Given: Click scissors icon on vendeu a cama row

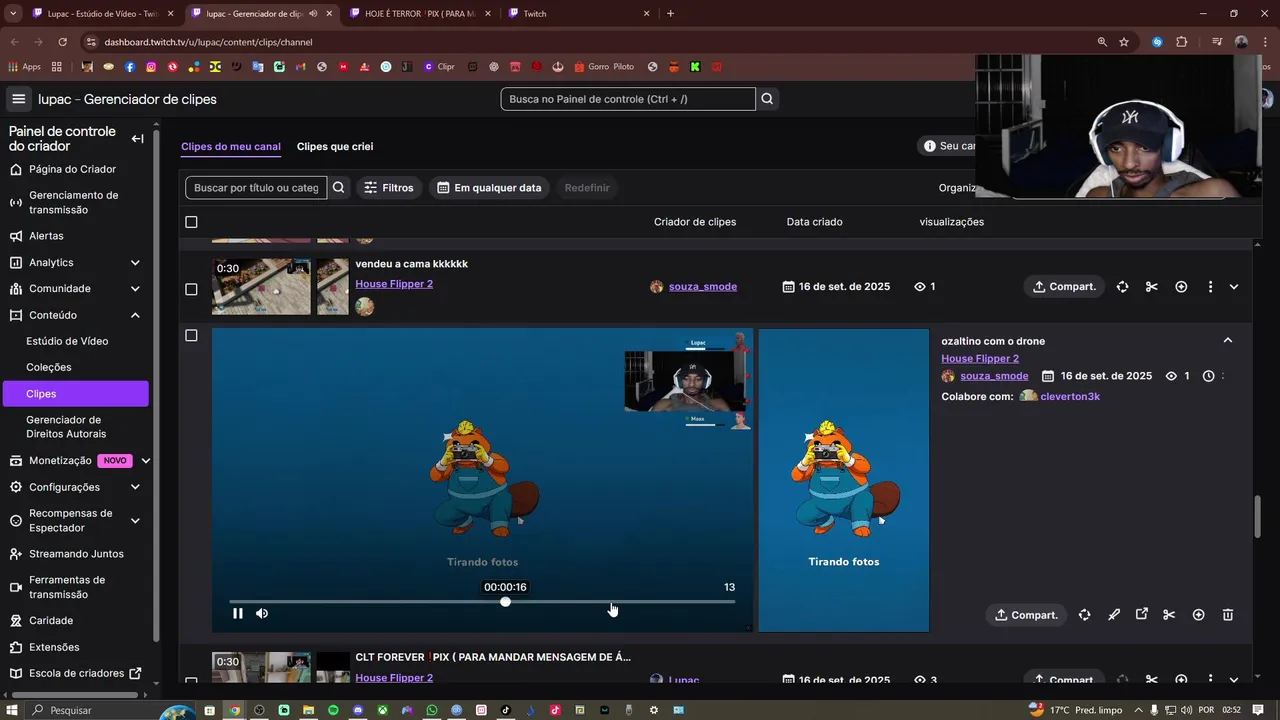Looking at the screenshot, I should (1151, 287).
